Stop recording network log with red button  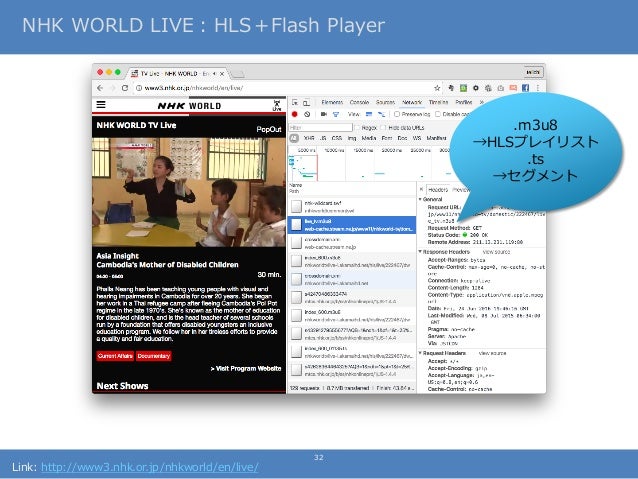click(295, 114)
